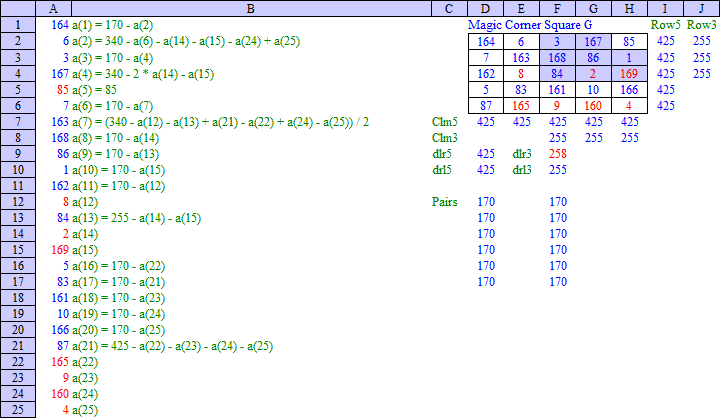Click formula starting 'a(21) = 425 - a(22)'

(x=172, y=346)
